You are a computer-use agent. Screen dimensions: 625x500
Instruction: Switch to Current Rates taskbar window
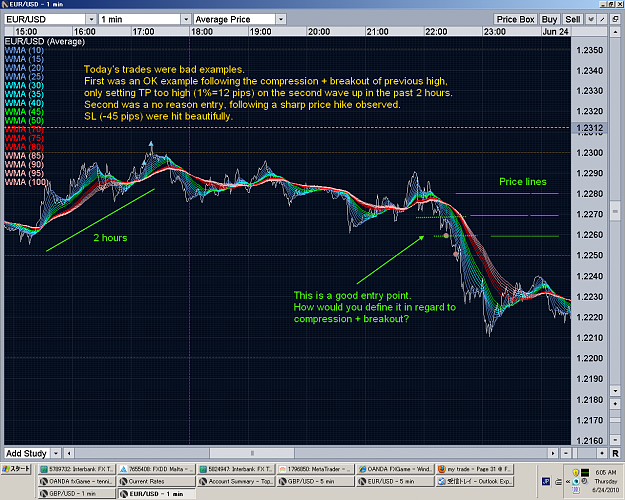[x=157, y=481]
